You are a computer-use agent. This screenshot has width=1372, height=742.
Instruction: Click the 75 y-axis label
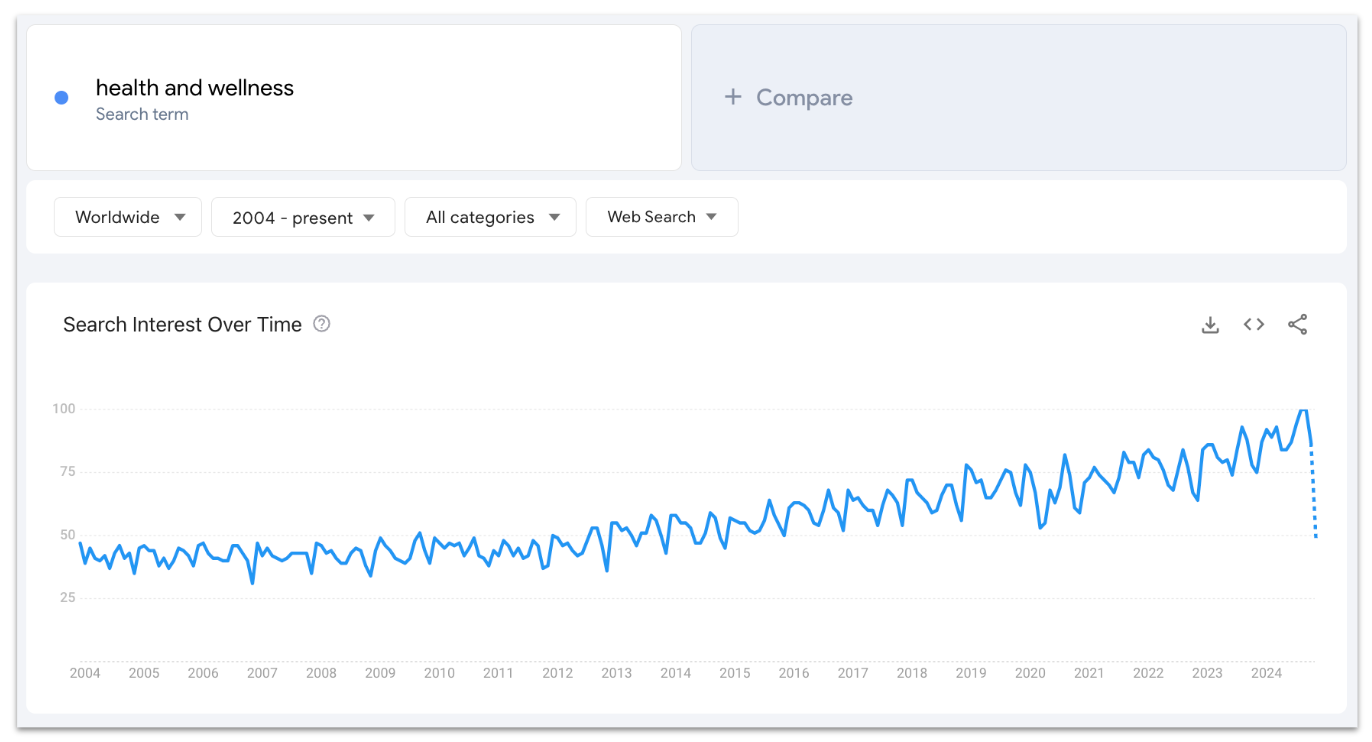(x=68, y=472)
